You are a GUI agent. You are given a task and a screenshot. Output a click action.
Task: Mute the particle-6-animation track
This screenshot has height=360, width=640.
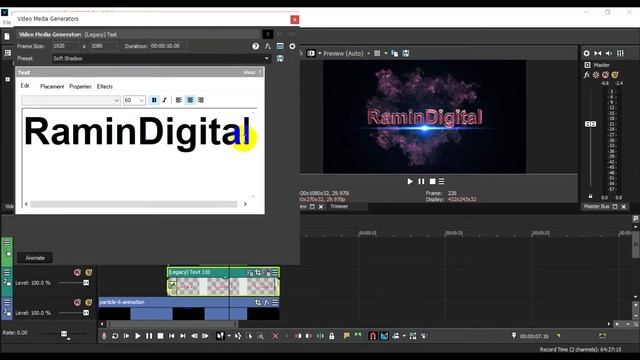point(78,302)
